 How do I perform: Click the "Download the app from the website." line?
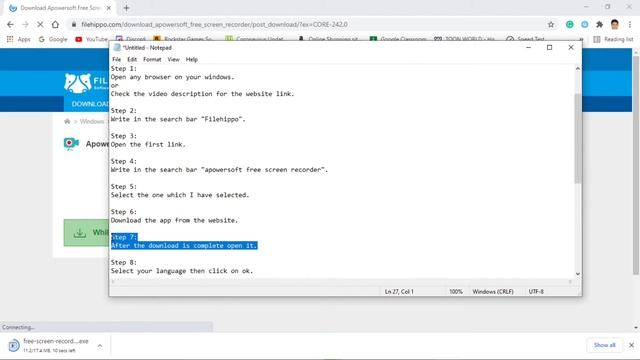174,220
